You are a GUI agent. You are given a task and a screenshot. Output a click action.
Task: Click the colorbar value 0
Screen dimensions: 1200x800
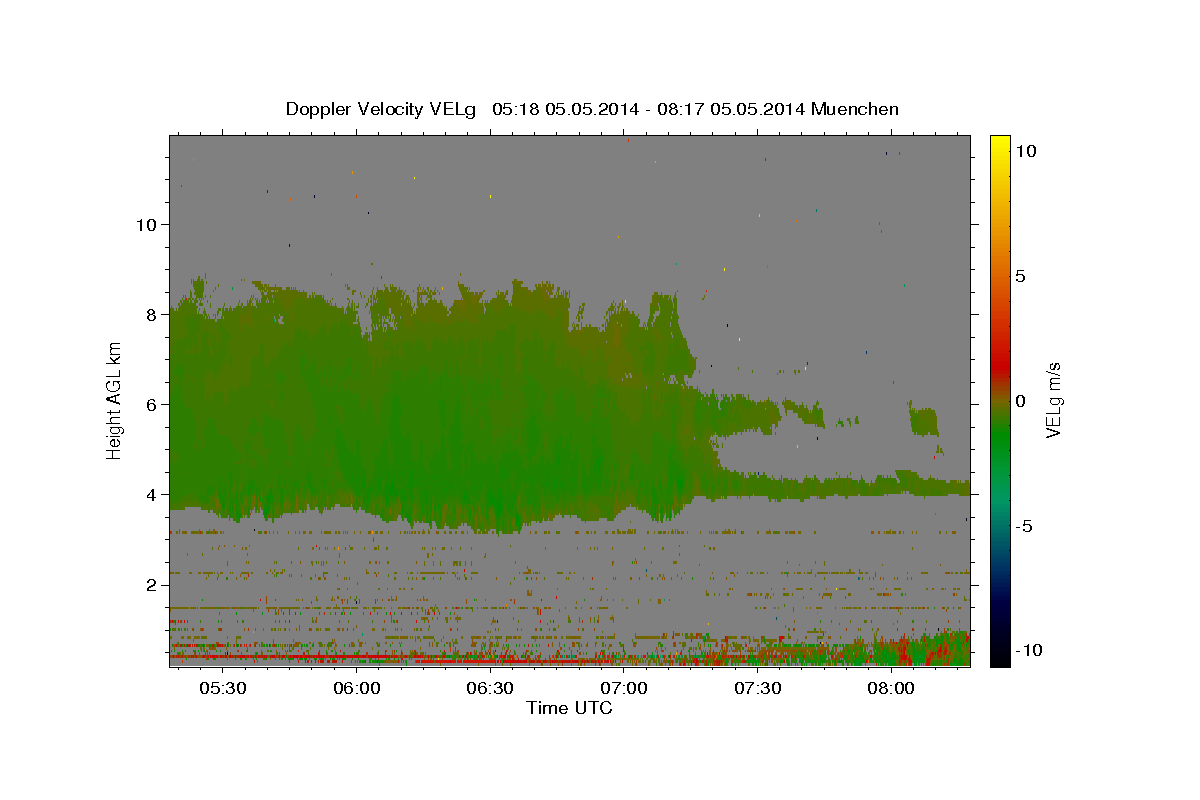[1020, 400]
